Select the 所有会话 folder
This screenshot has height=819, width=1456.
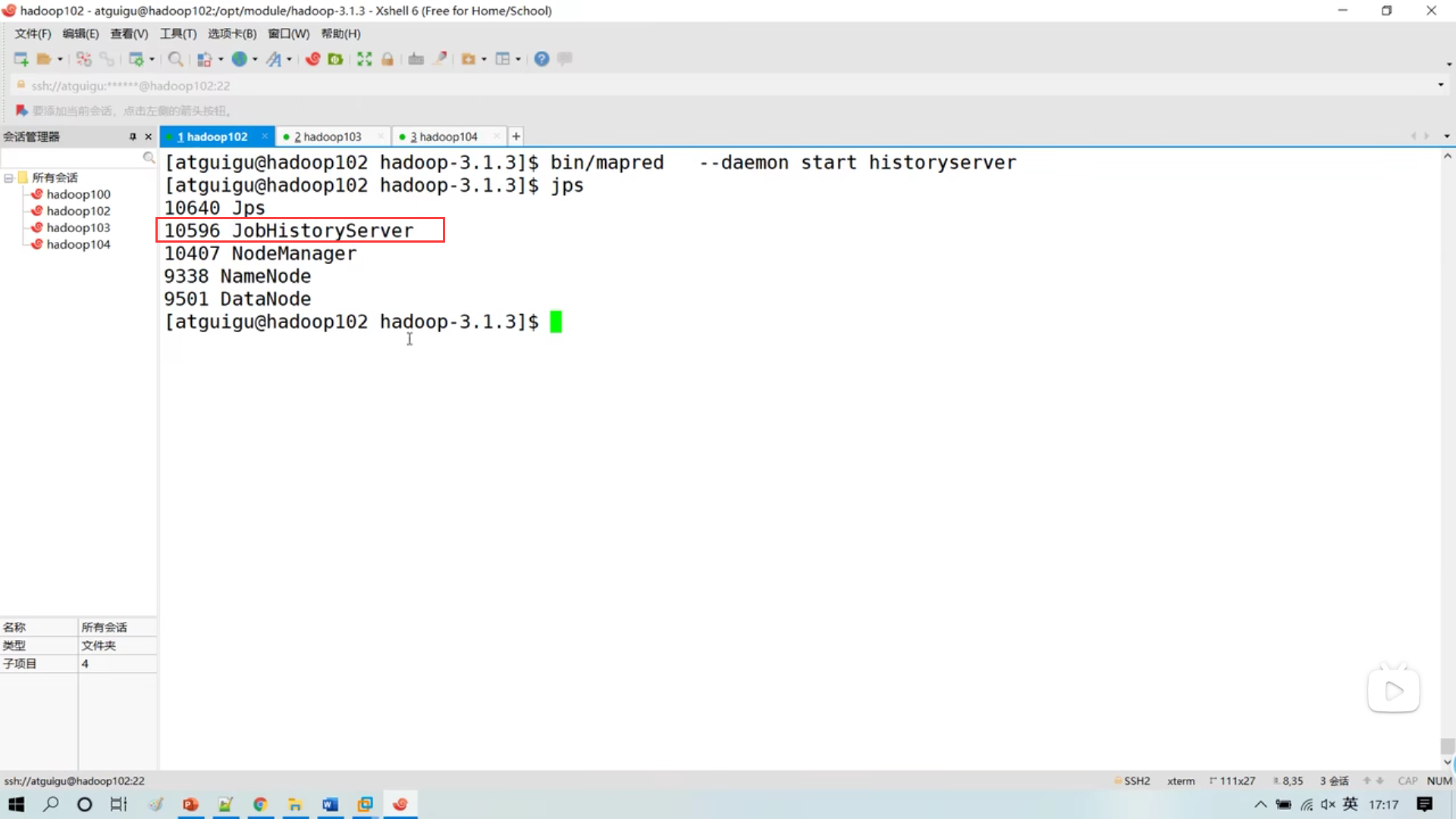pyautogui.click(x=55, y=177)
